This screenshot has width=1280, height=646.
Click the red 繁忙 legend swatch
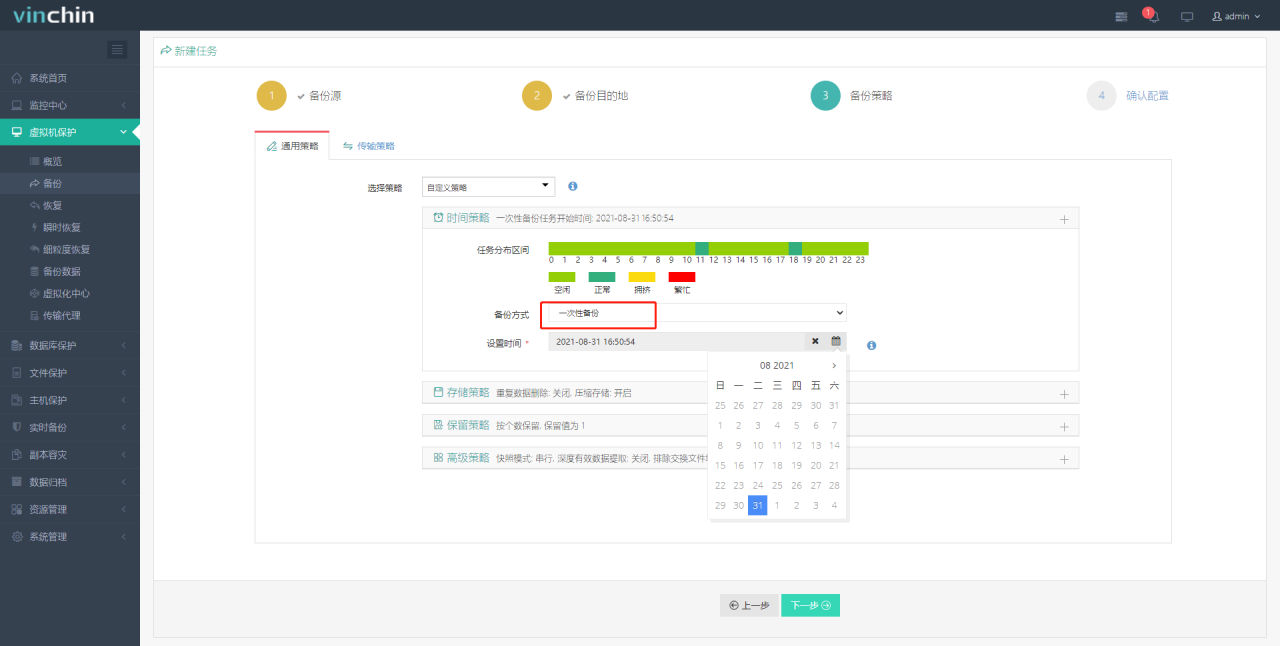point(682,276)
